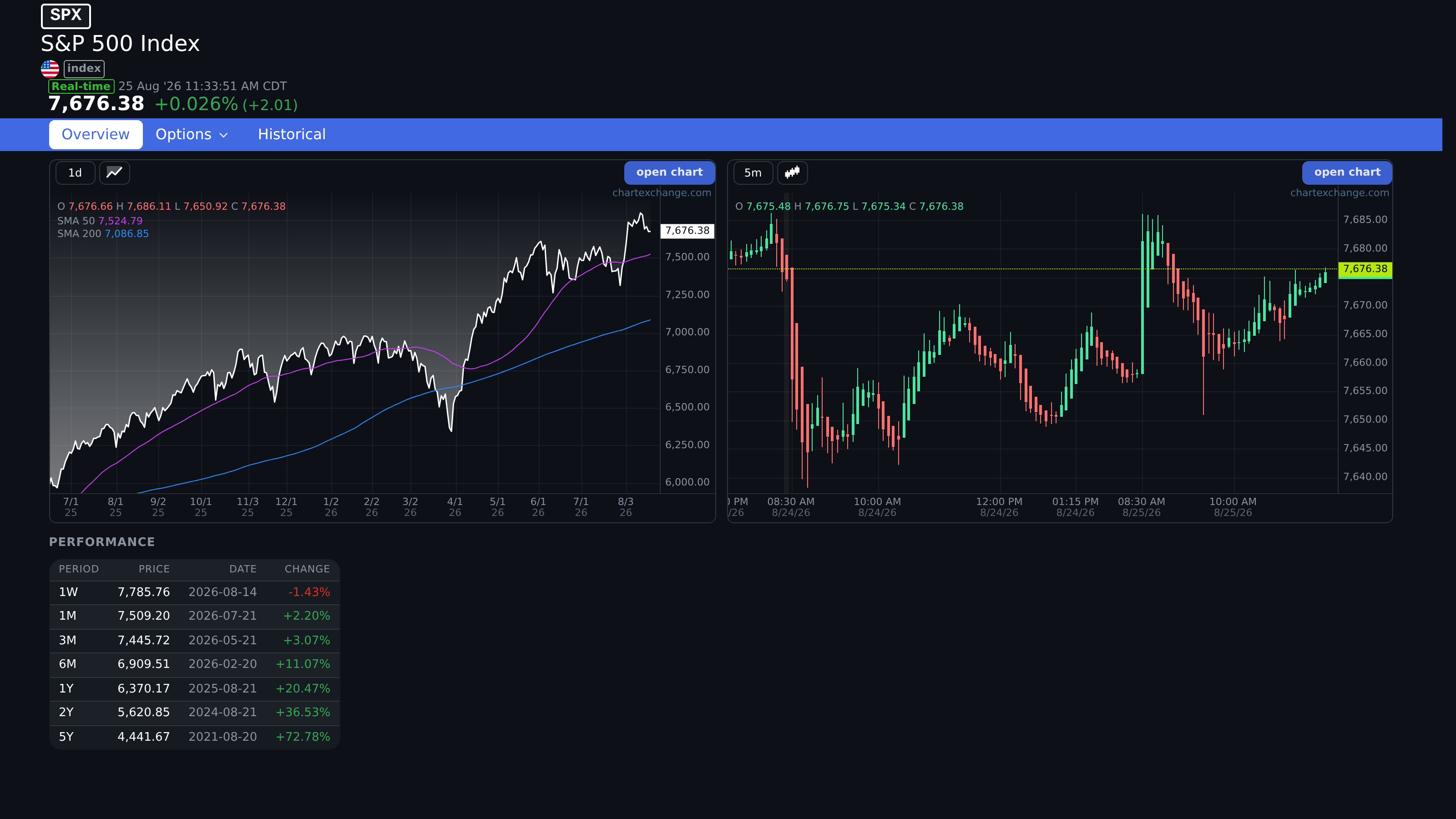Switch to the Historical tab

(x=292, y=135)
